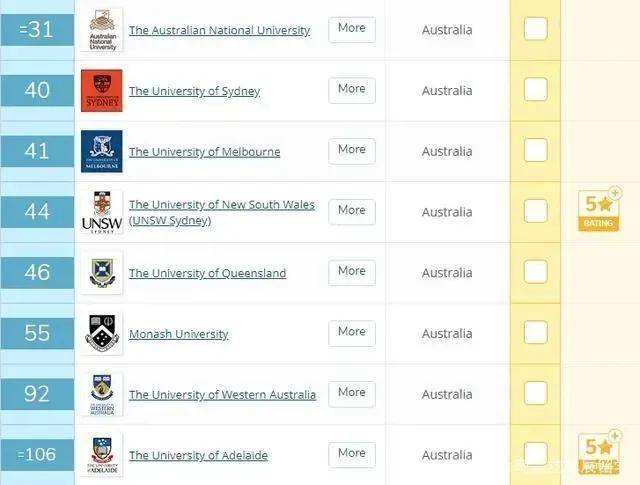Select the checkbox for Australian National University
This screenshot has width=640, height=485.
pos(536,29)
